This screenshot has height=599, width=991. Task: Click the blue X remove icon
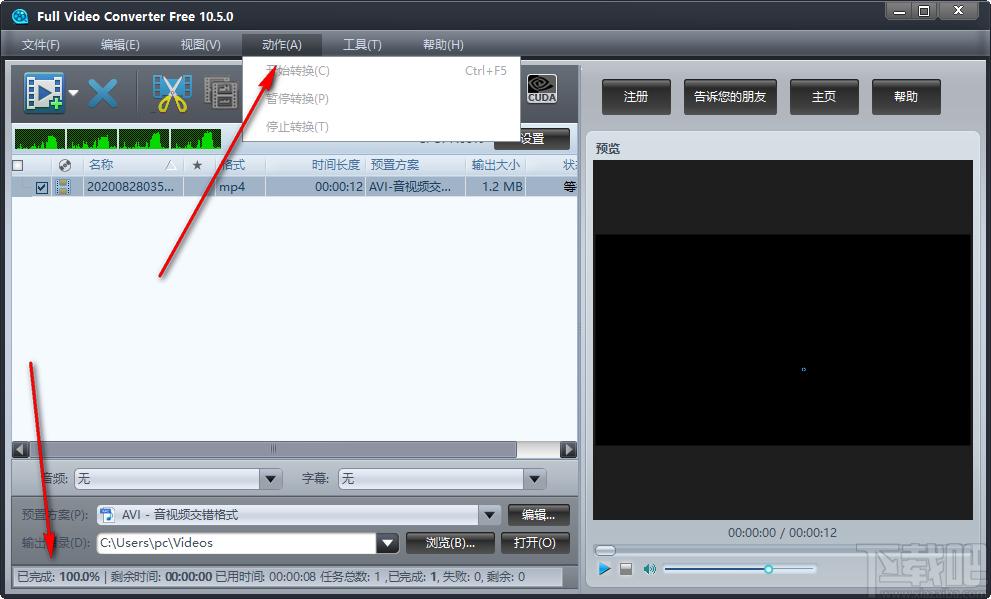point(102,94)
